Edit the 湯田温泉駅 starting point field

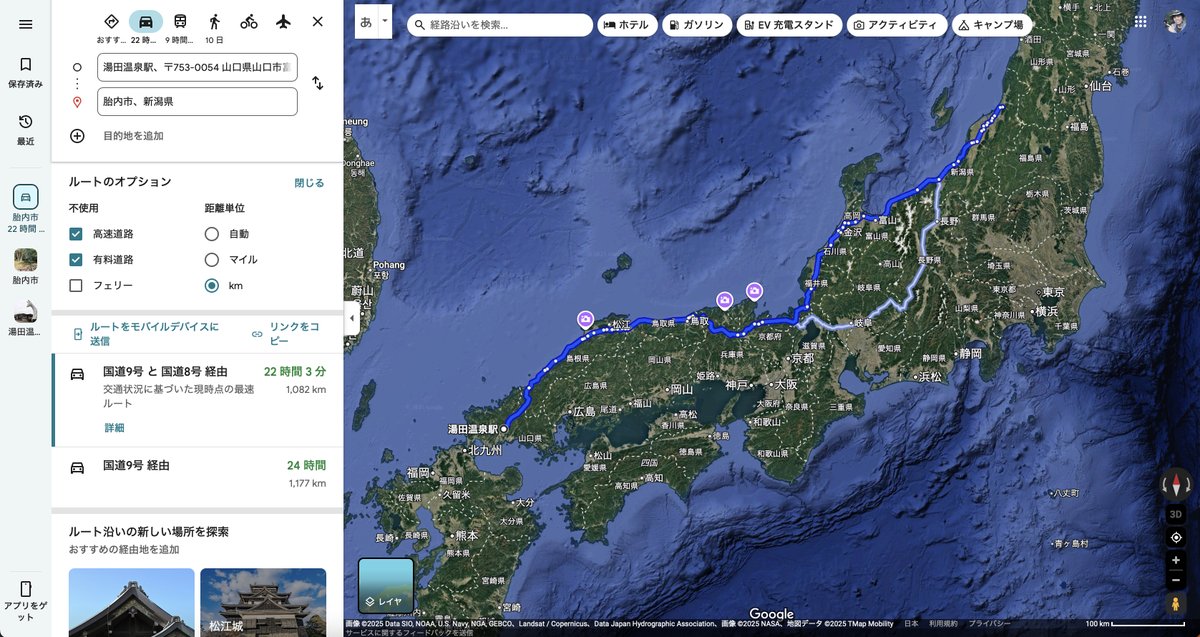(197, 67)
